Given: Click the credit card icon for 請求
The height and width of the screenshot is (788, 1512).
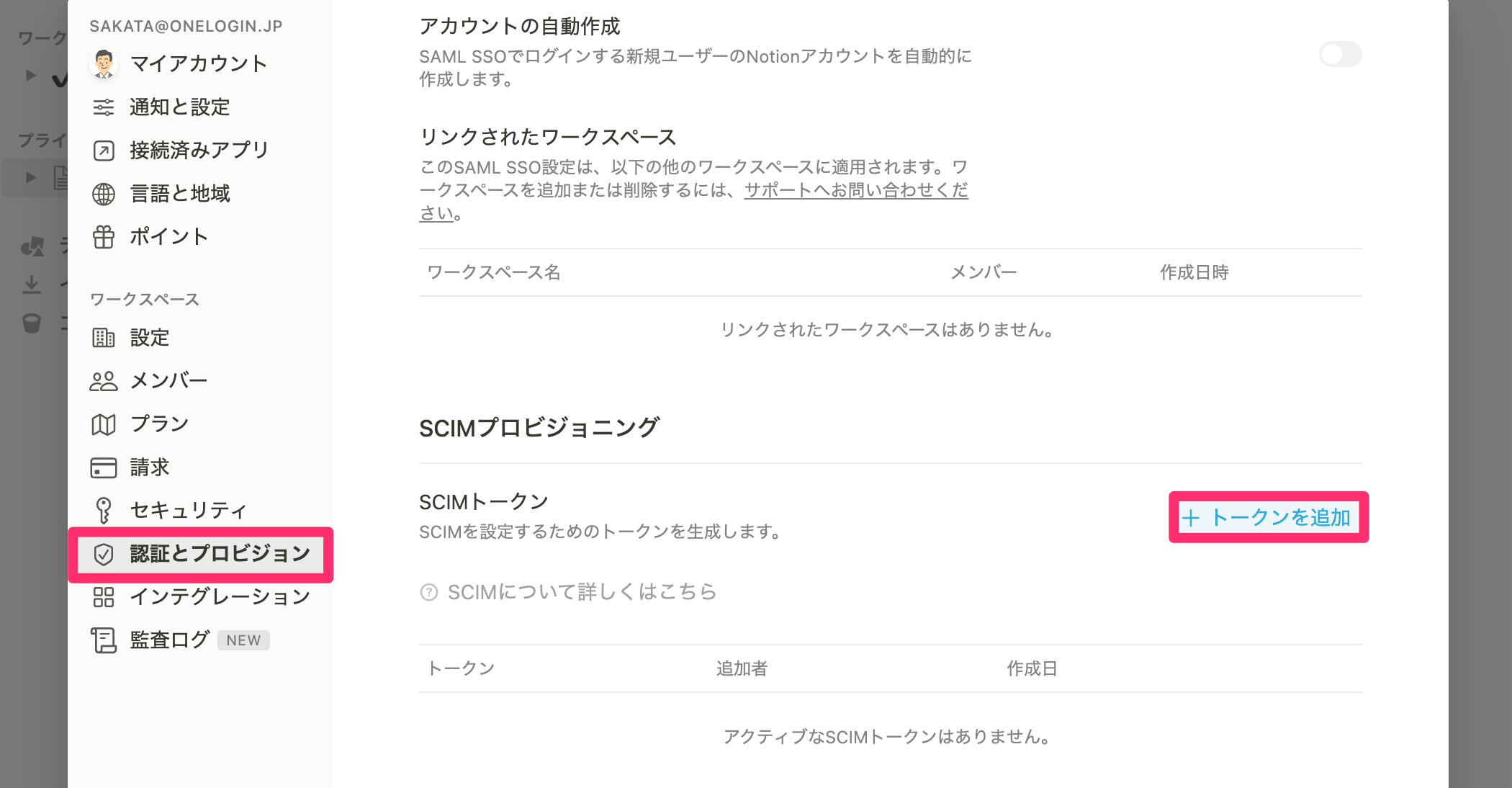Looking at the screenshot, I should pyautogui.click(x=104, y=467).
